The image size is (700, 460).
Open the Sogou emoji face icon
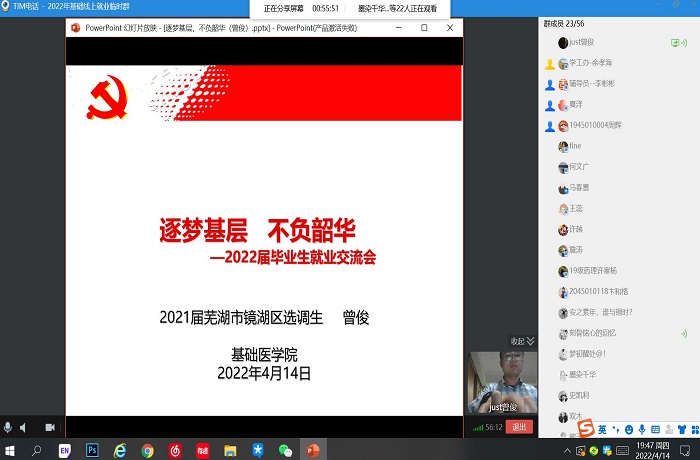pos(629,429)
